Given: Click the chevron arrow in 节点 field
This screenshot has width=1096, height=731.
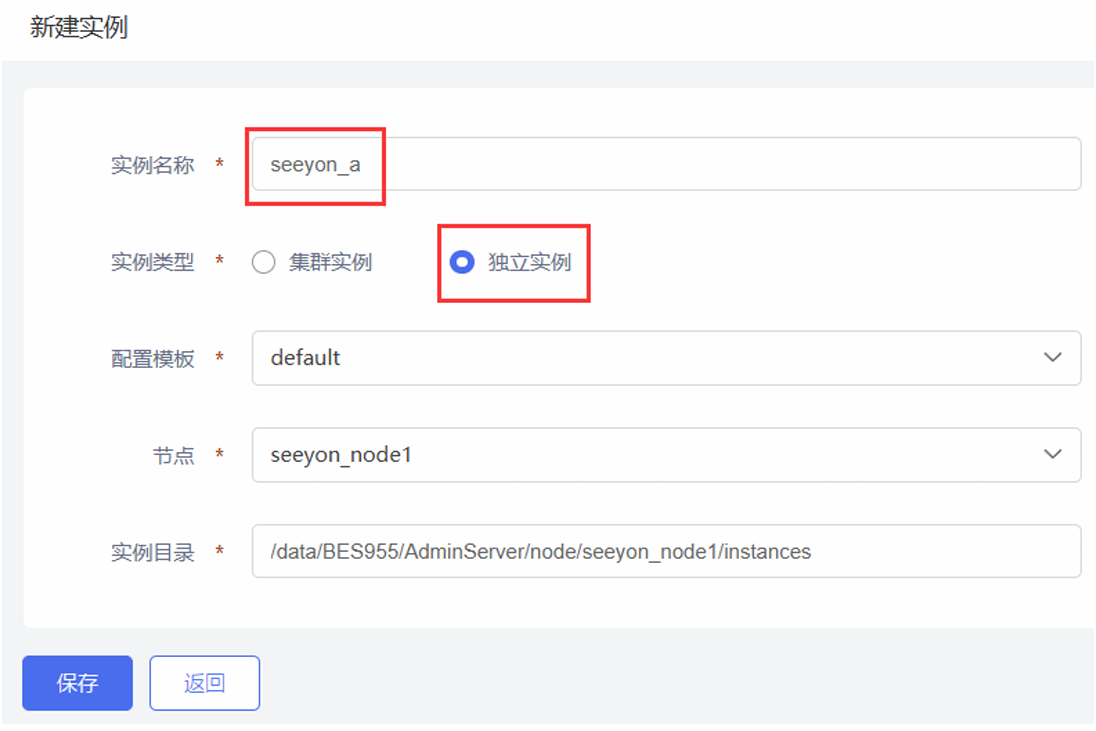Looking at the screenshot, I should 1052,455.
